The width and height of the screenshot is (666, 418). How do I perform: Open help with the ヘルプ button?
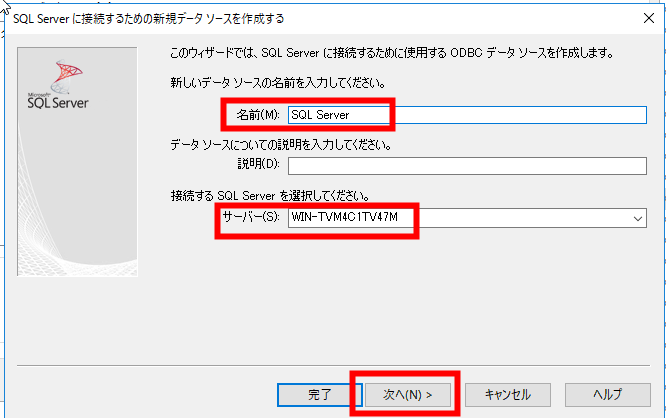pos(607,395)
